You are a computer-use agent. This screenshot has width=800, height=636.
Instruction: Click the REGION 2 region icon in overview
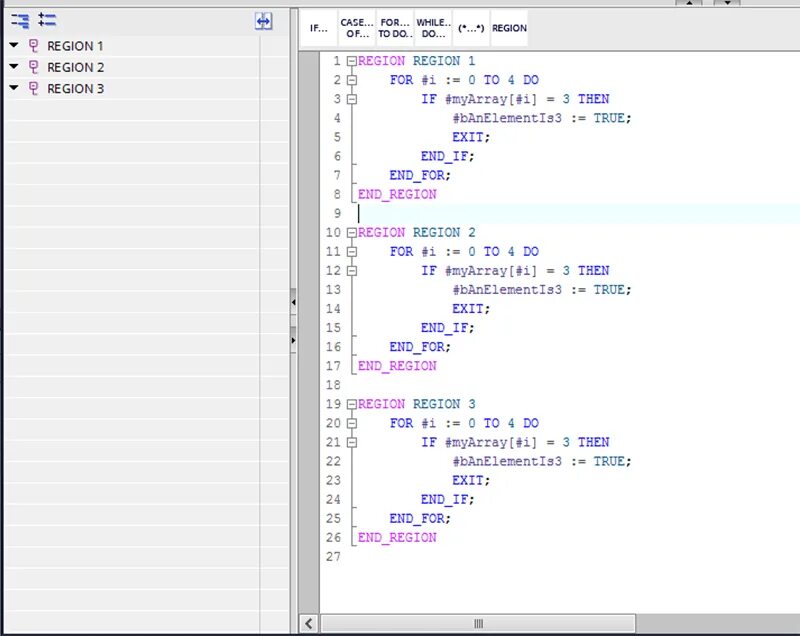[x=34, y=67]
